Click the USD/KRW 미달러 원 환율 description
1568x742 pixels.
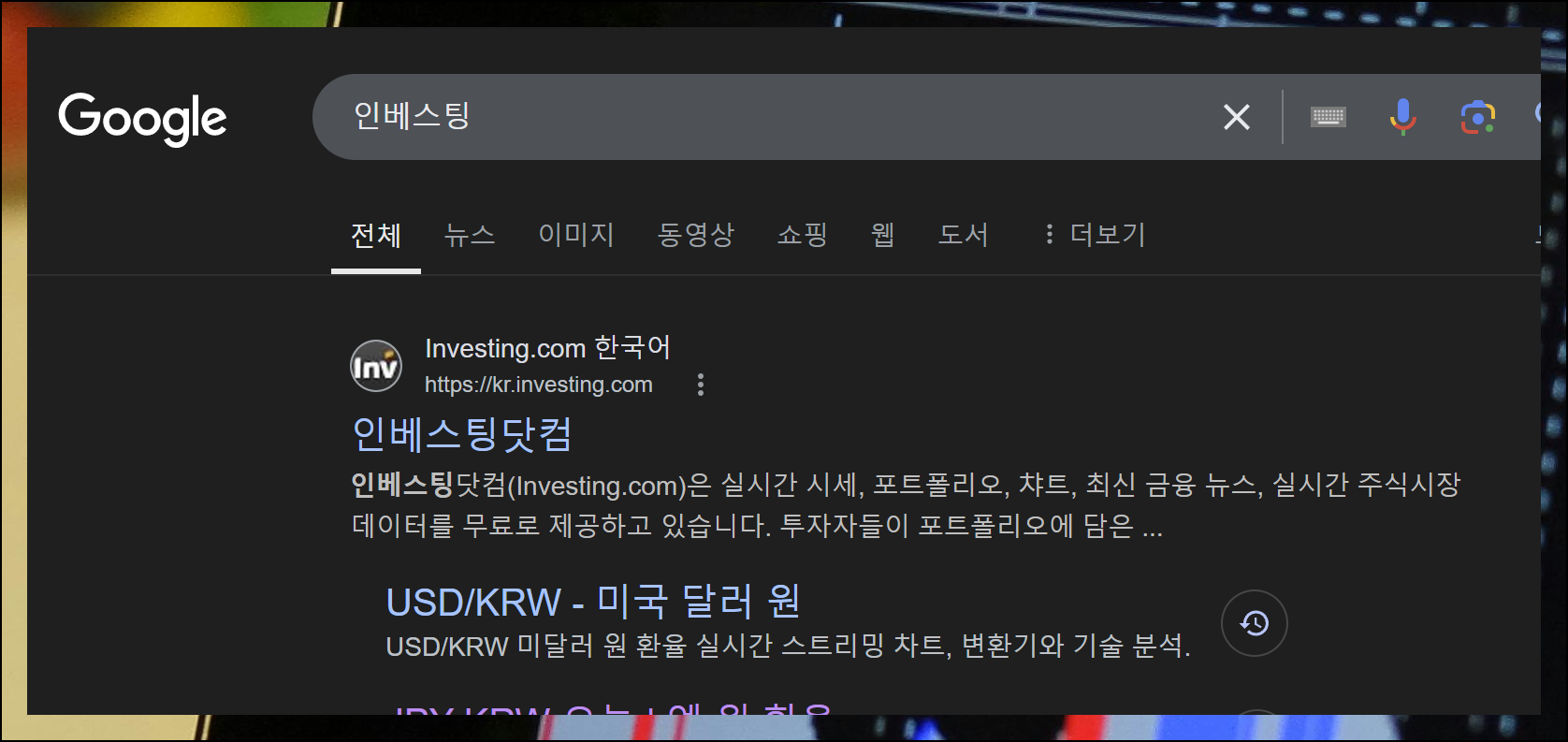tap(788, 646)
